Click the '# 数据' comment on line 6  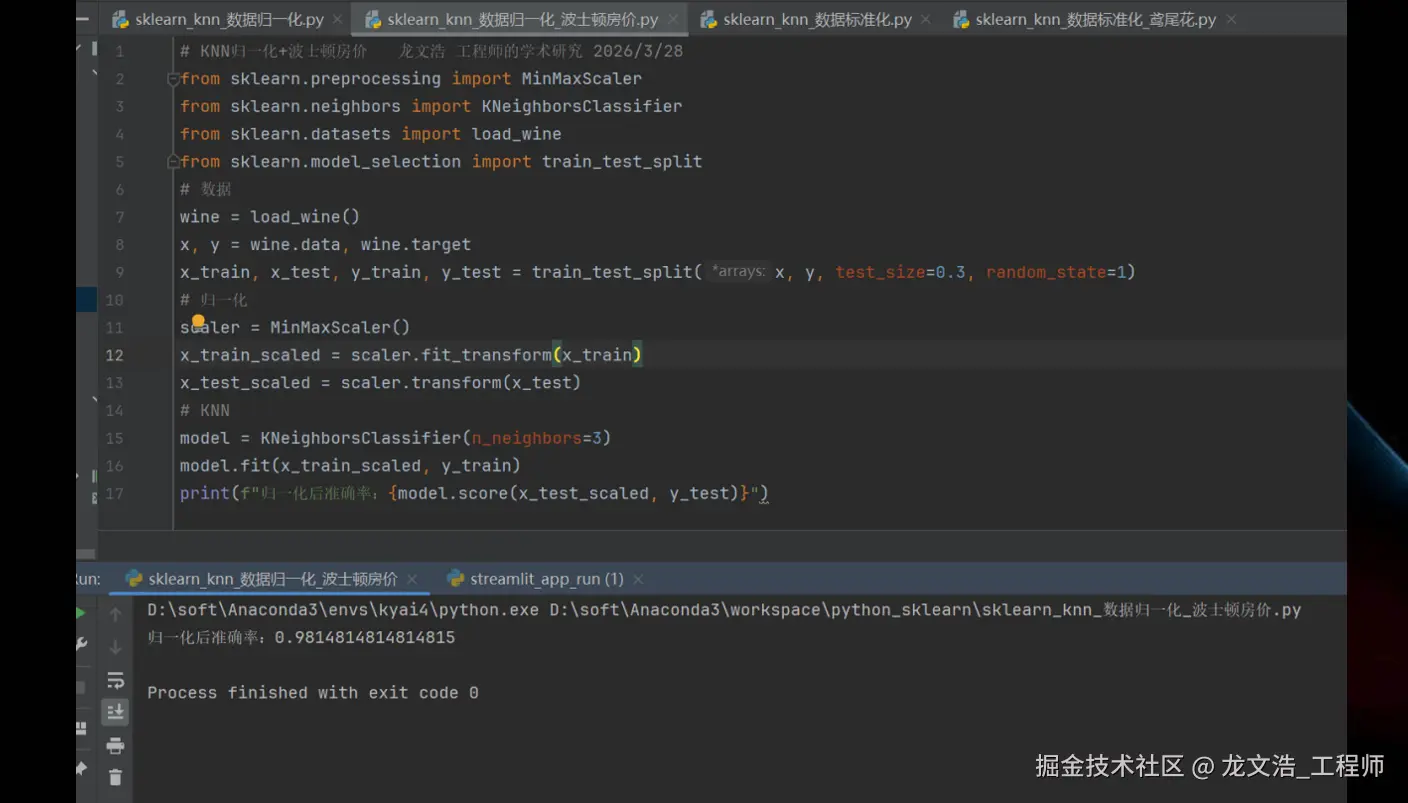[x=205, y=189]
